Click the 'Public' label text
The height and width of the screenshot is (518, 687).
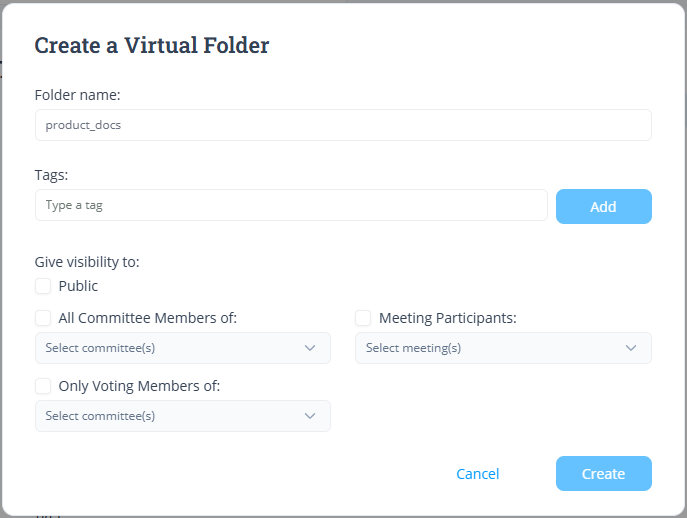[78, 286]
